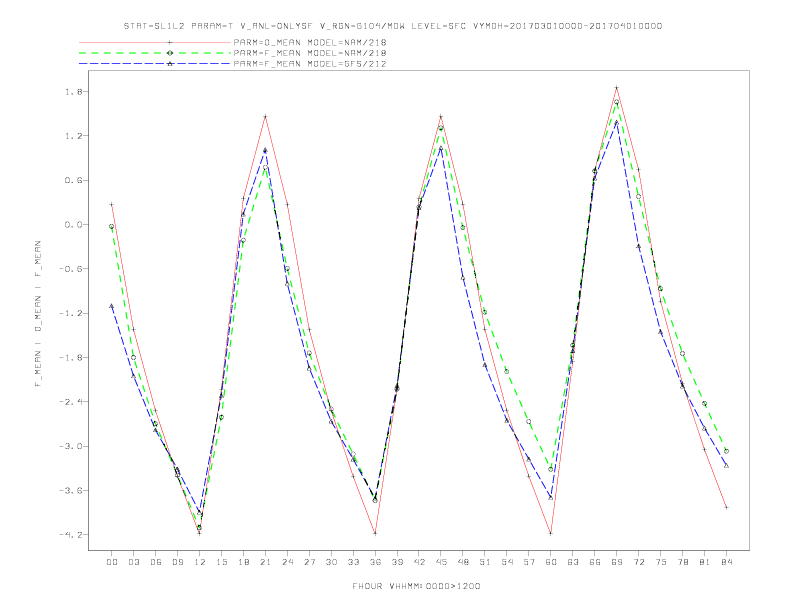Click the blue dashed line sample in legend

[155, 64]
